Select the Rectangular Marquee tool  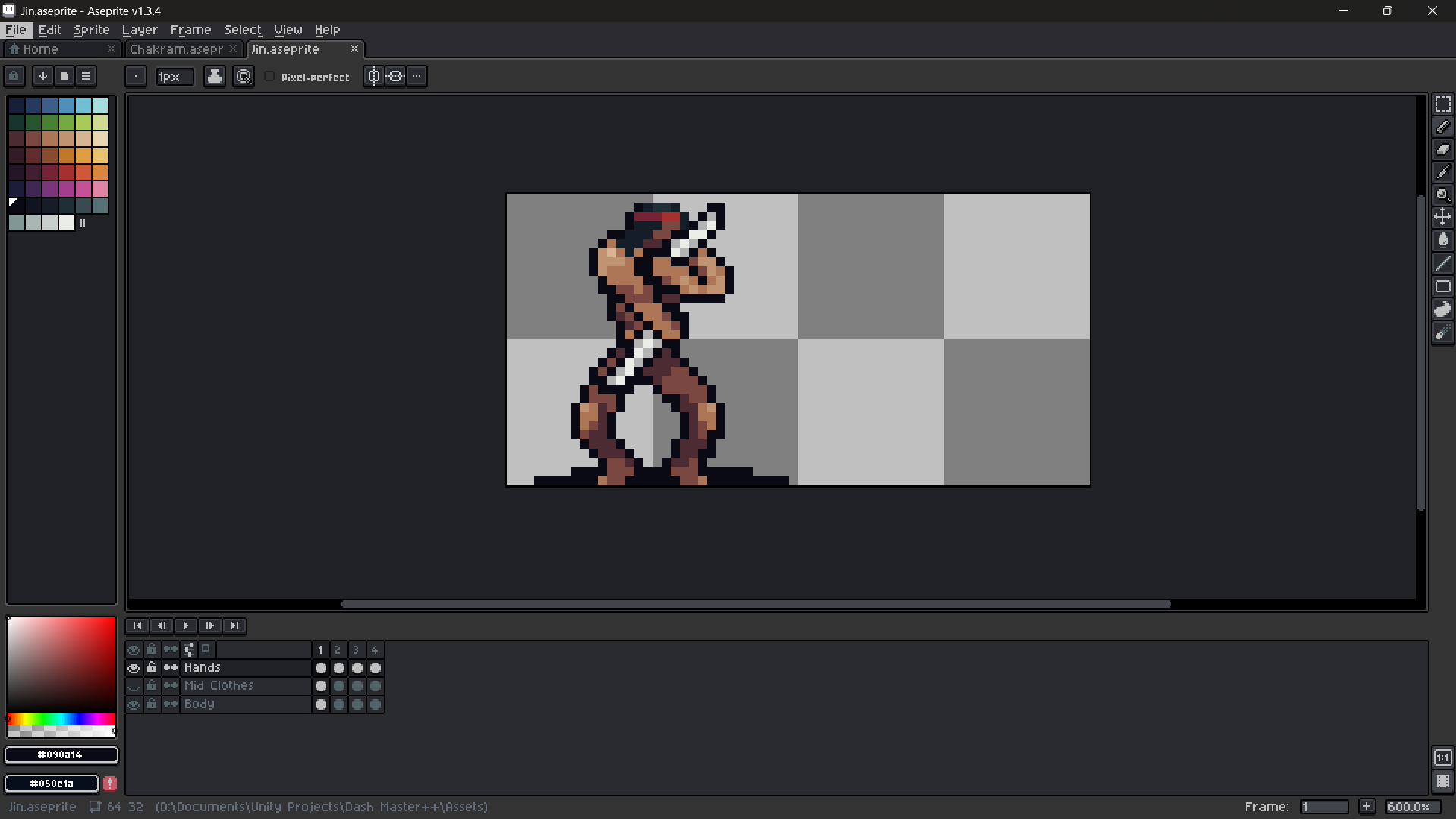(1442, 104)
